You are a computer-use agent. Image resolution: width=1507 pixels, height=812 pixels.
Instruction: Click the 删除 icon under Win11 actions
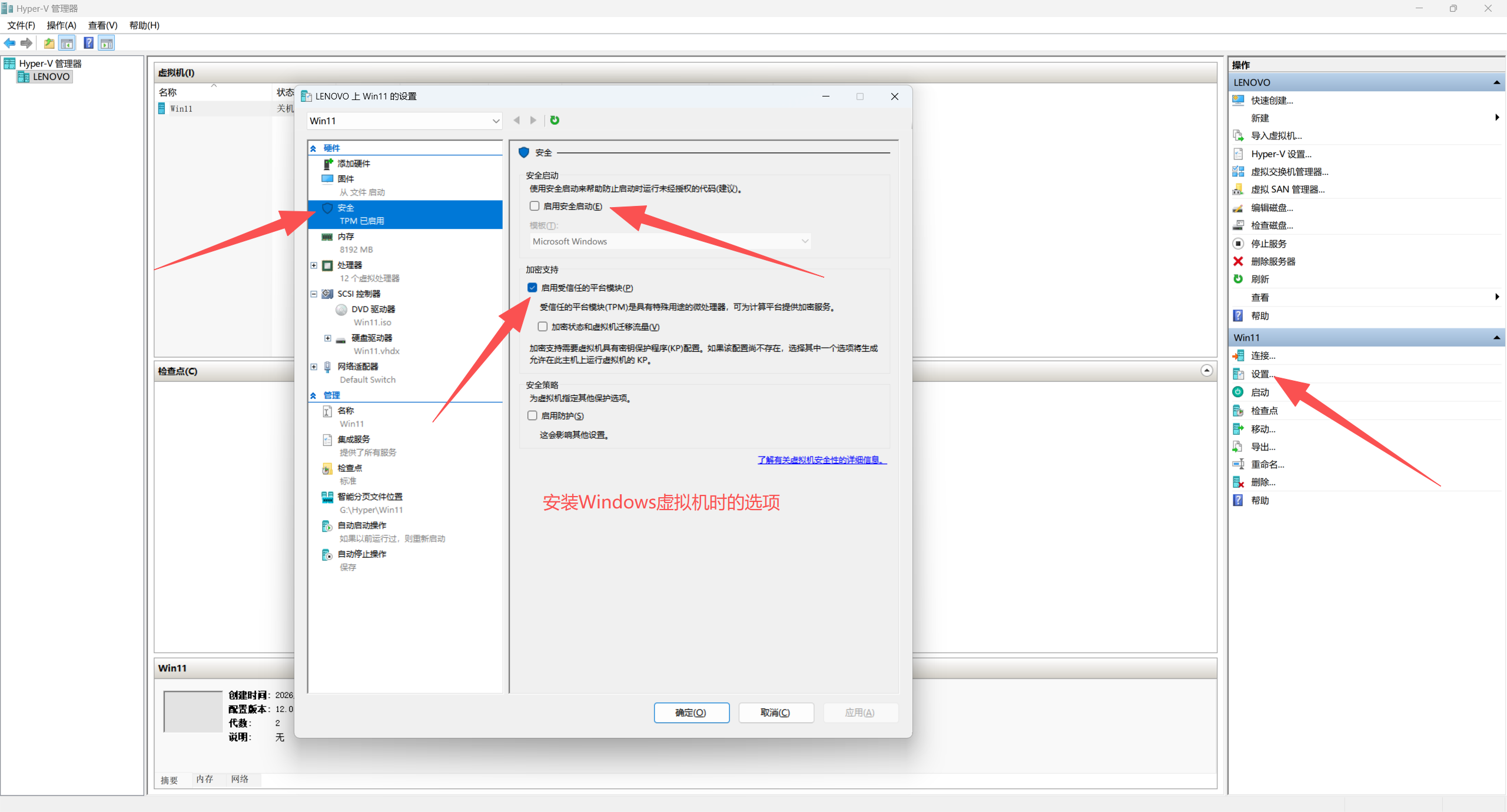(1239, 482)
